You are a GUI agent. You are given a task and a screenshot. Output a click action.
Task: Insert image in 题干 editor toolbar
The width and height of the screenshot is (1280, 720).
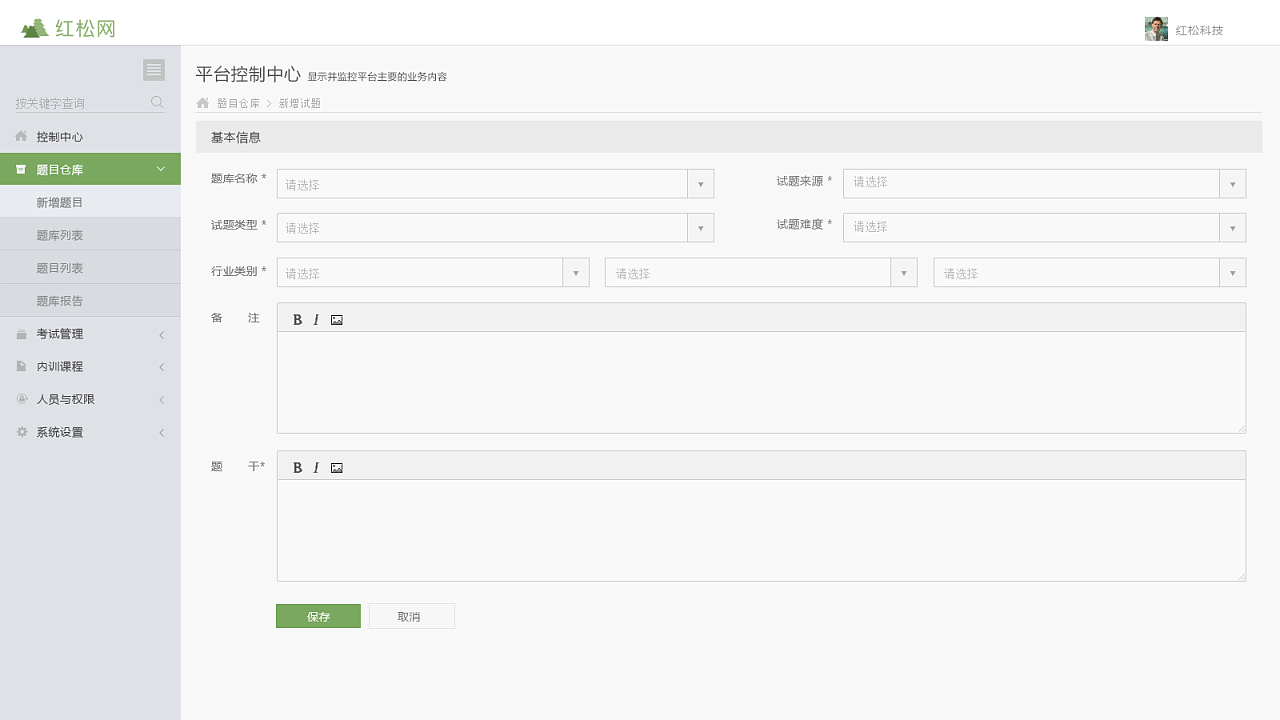[x=337, y=468]
